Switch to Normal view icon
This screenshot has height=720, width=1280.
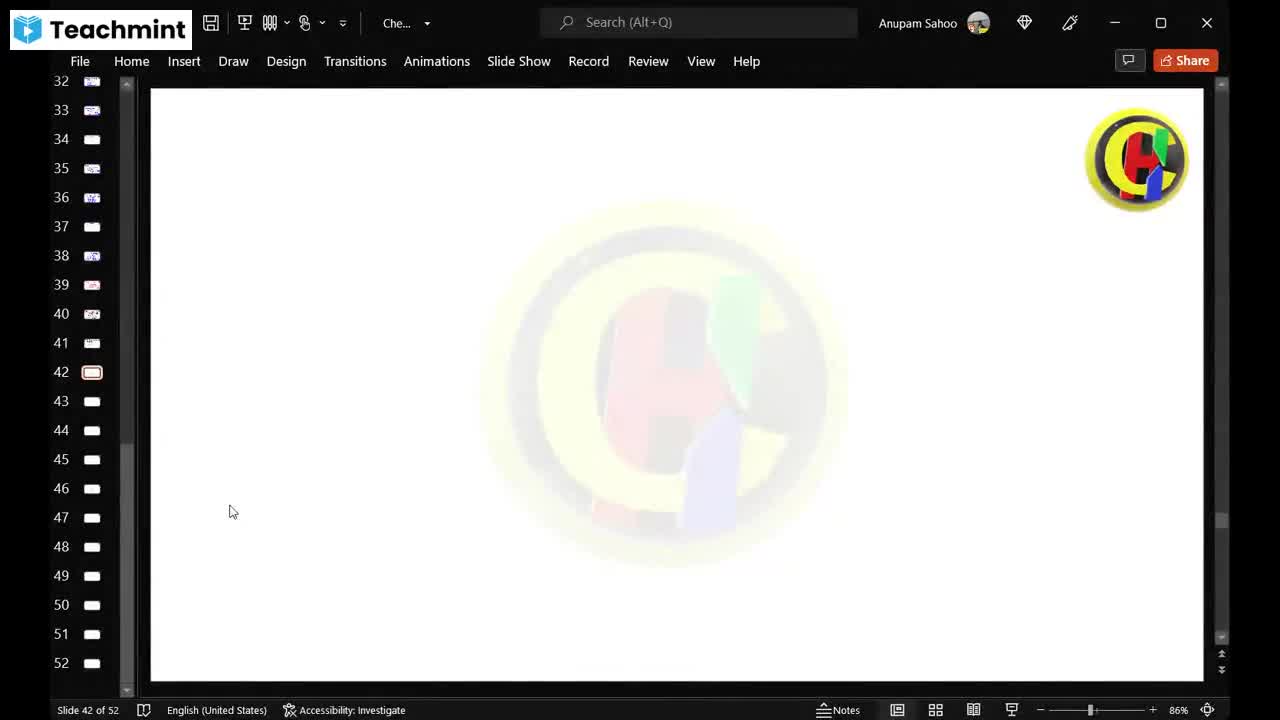897,710
